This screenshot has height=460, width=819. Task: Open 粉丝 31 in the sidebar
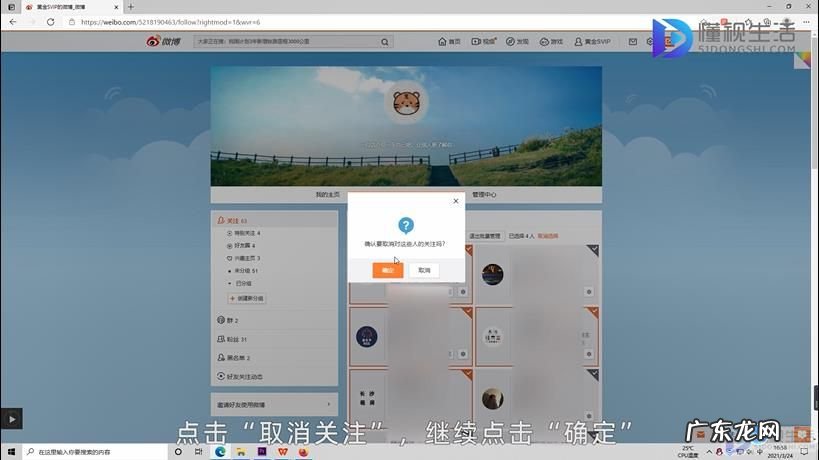tap(232, 339)
